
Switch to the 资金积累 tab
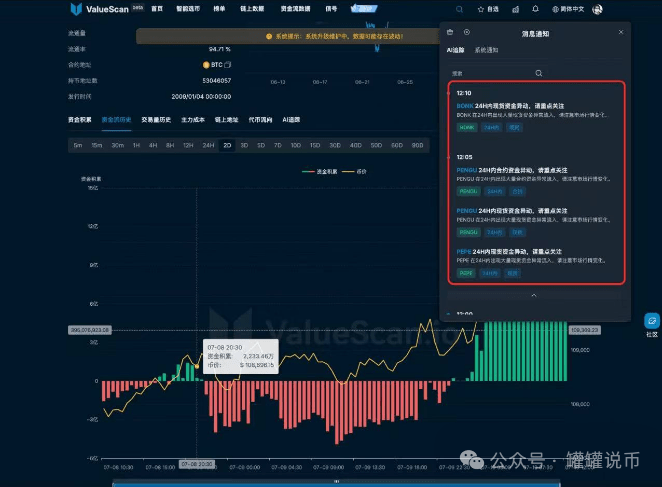click(x=80, y=120)
